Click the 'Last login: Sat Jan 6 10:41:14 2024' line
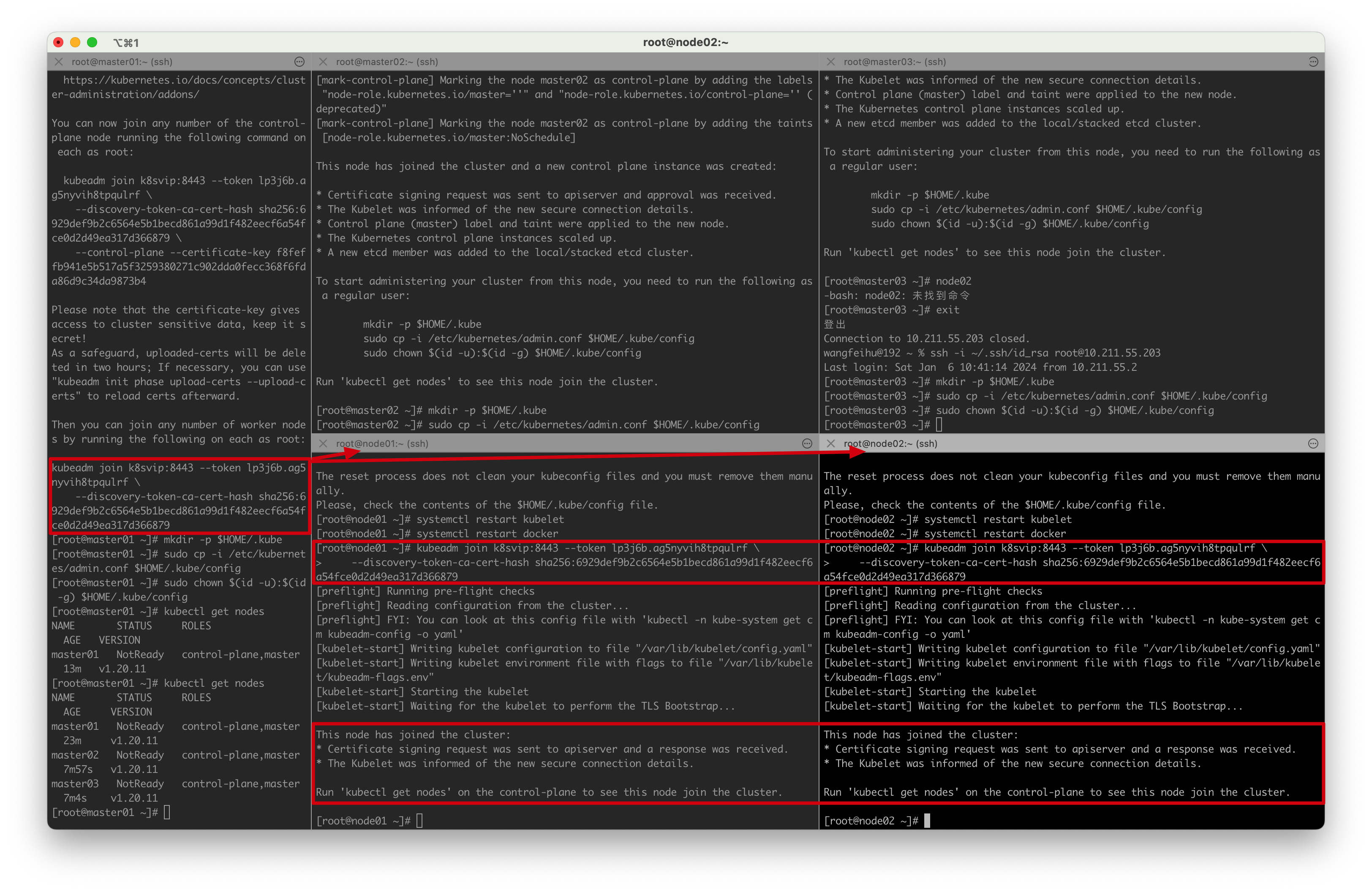1372x892 pixels. point(980,367)
